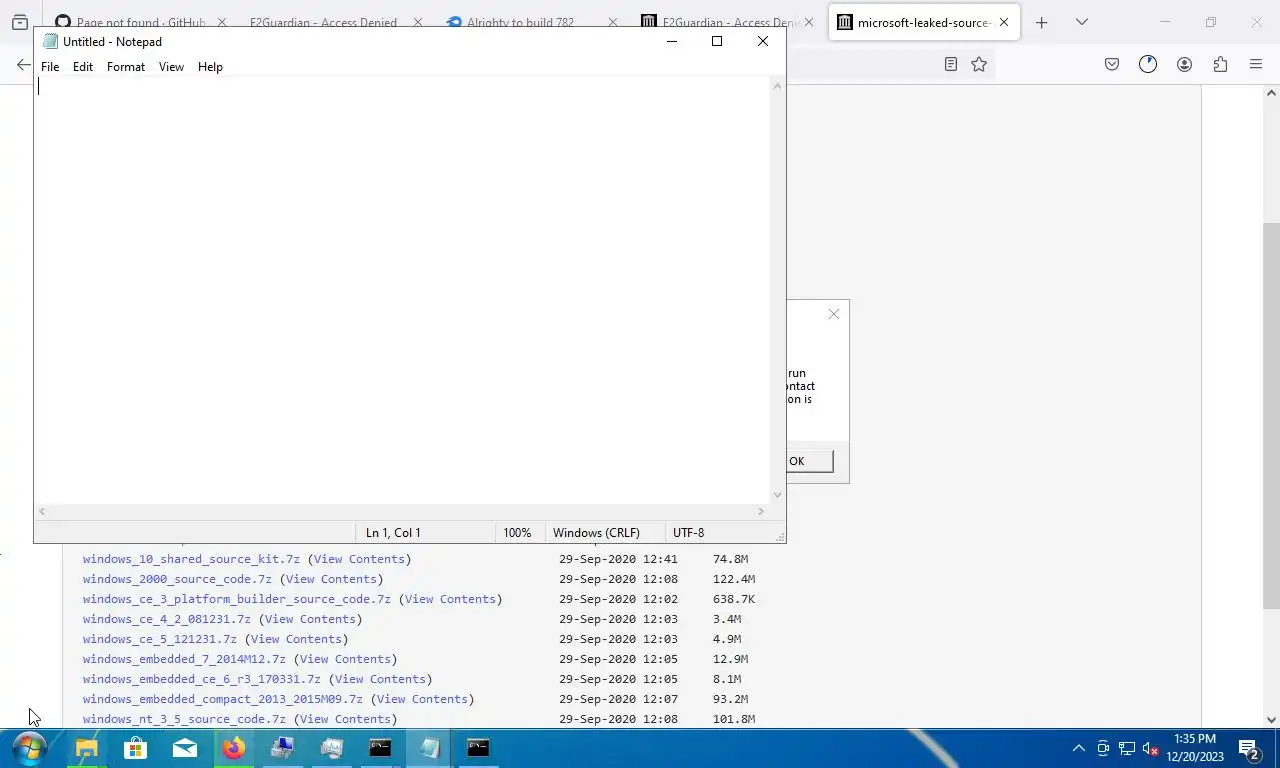Open windows_ce_4_2_081231.7z link

pos(167,619)
